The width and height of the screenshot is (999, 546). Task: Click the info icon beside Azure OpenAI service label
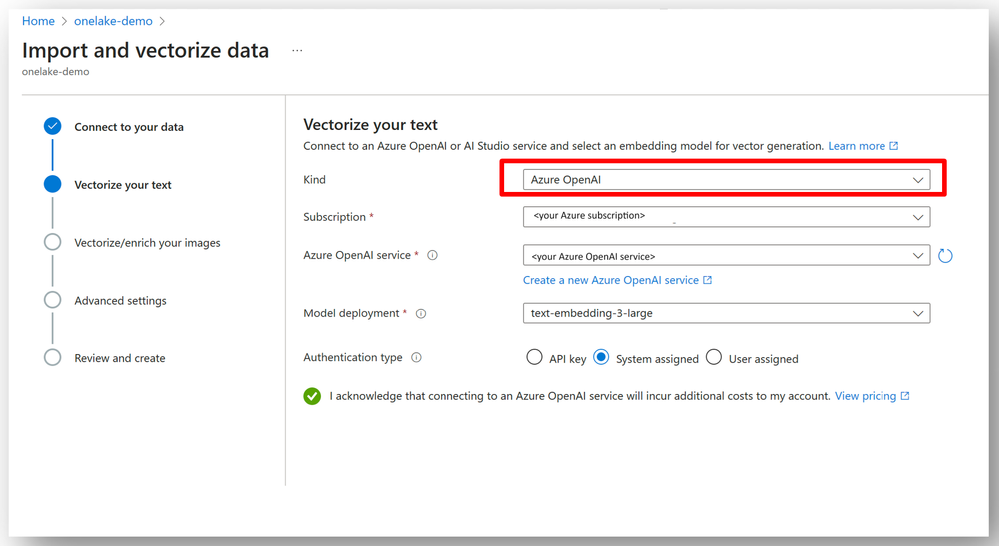433,255
